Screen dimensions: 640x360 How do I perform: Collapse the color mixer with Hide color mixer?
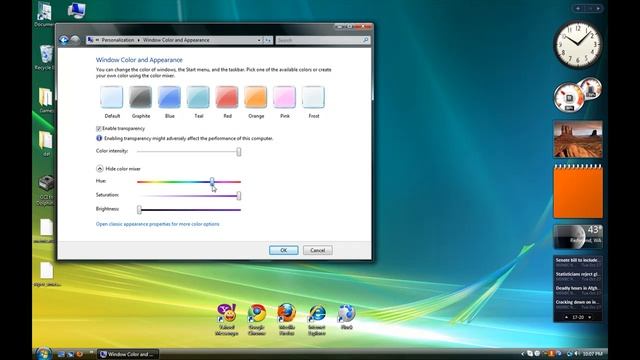[x=118, y=169]
